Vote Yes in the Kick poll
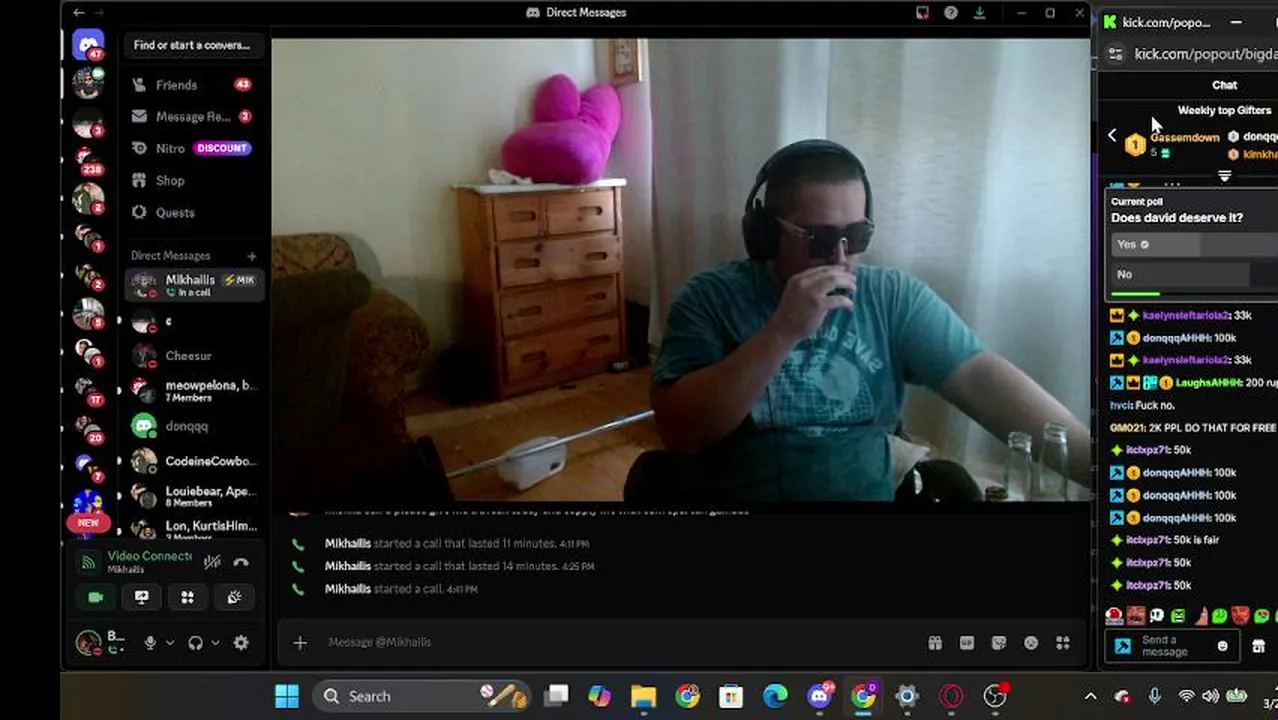This screenshot has width=1278, height=720. point(1194,245)
